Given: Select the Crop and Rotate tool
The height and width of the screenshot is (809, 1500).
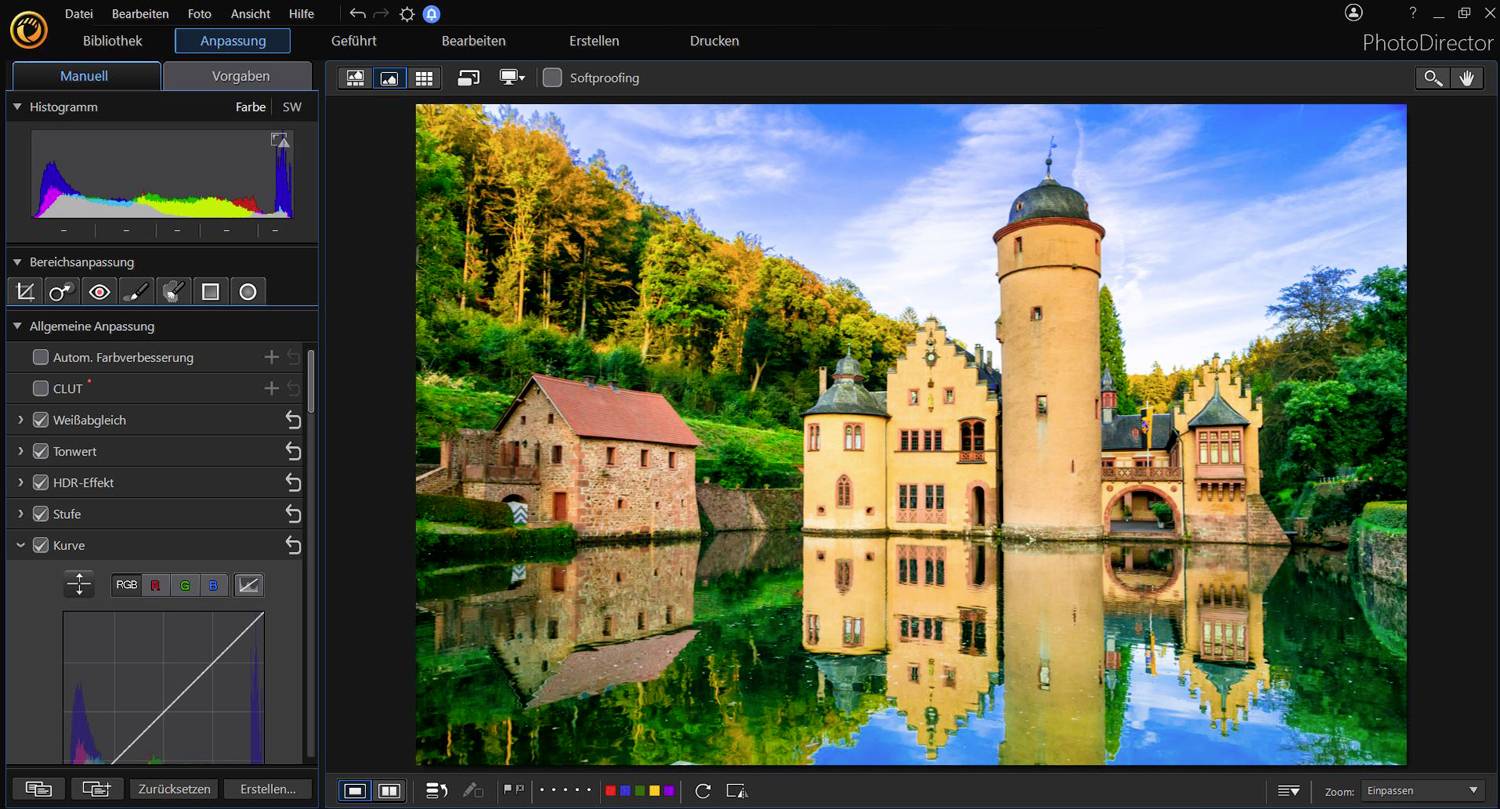Looking at the screenshot, I should (25, 291).
